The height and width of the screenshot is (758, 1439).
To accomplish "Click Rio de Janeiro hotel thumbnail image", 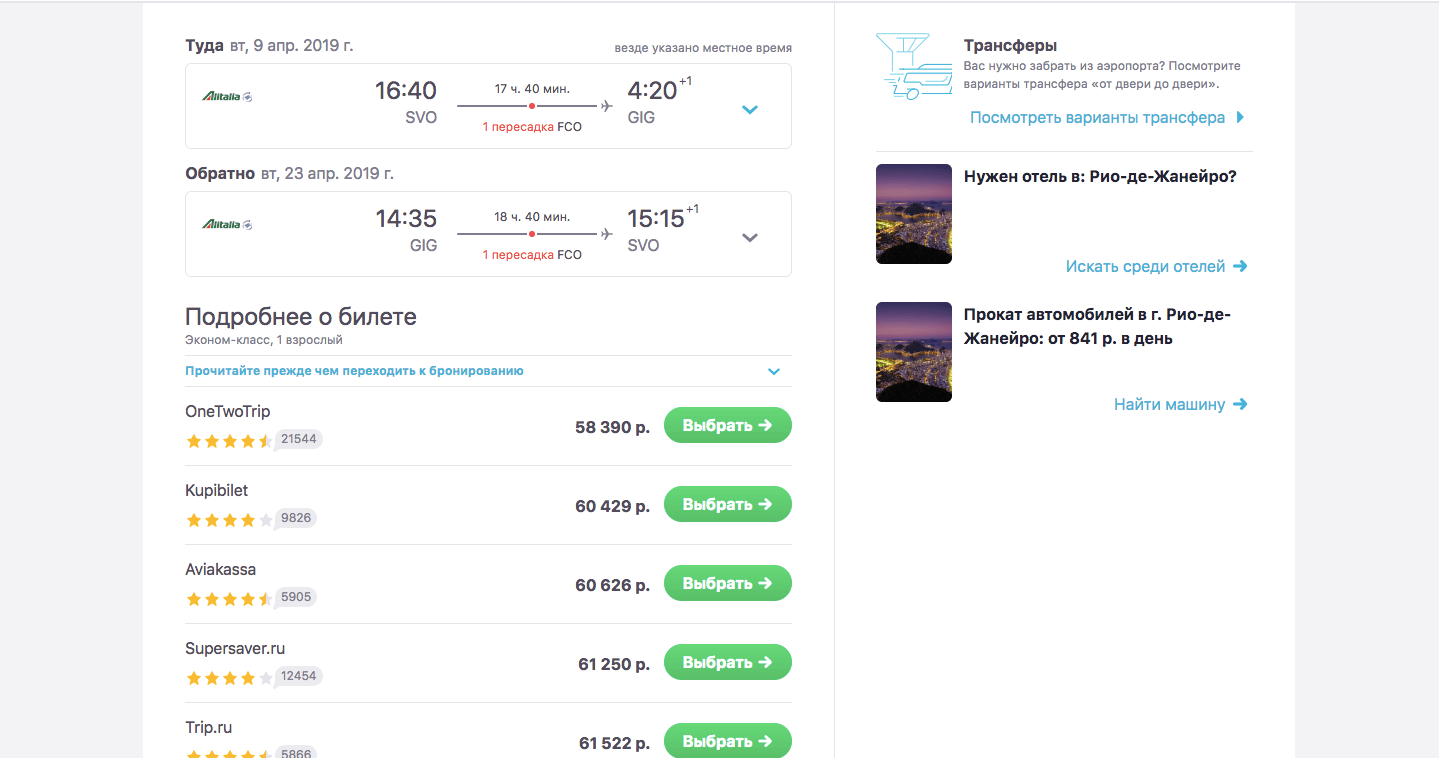I will [x=913, y=214].
